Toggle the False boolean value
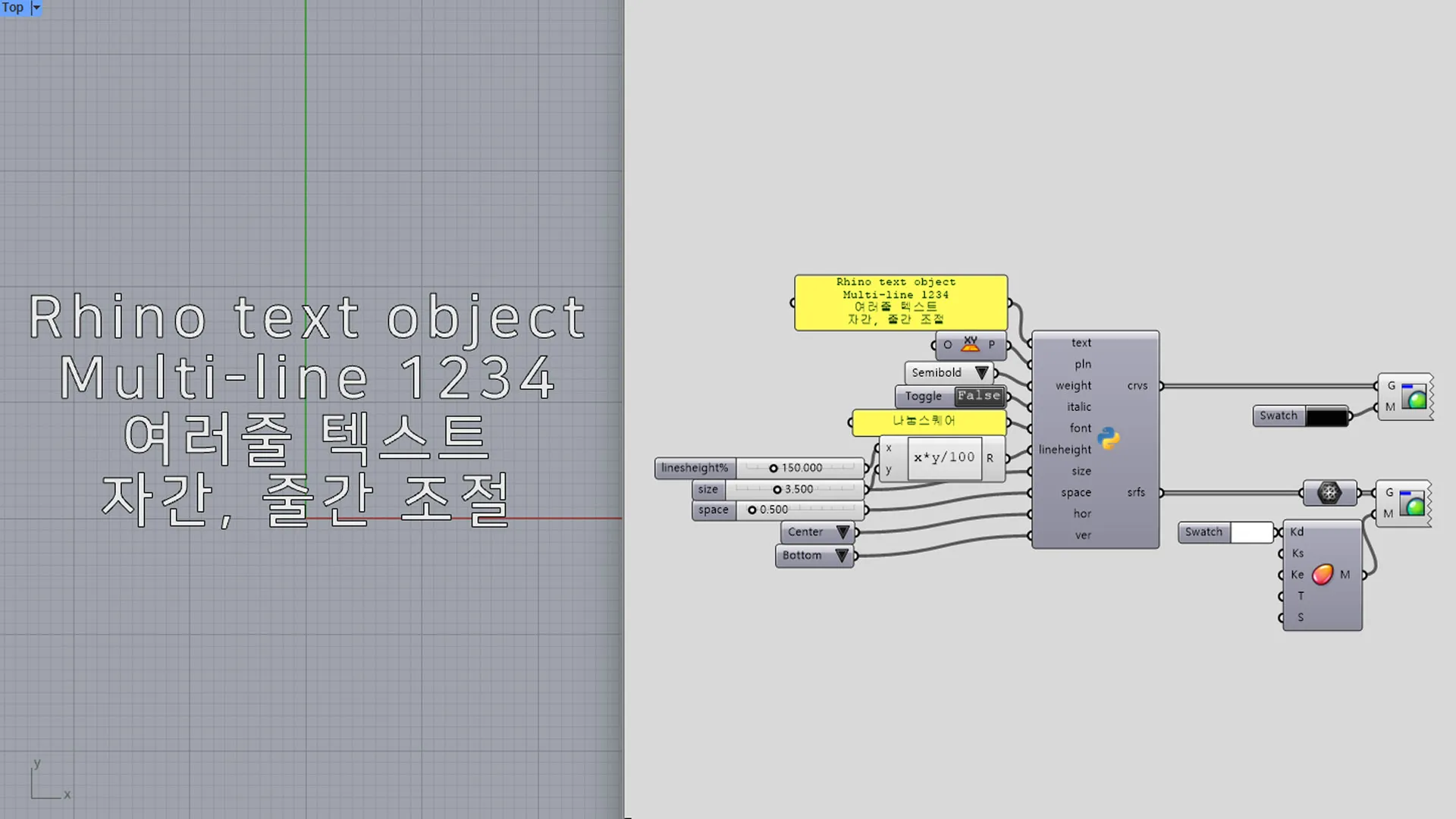 [x=979, y=396]
